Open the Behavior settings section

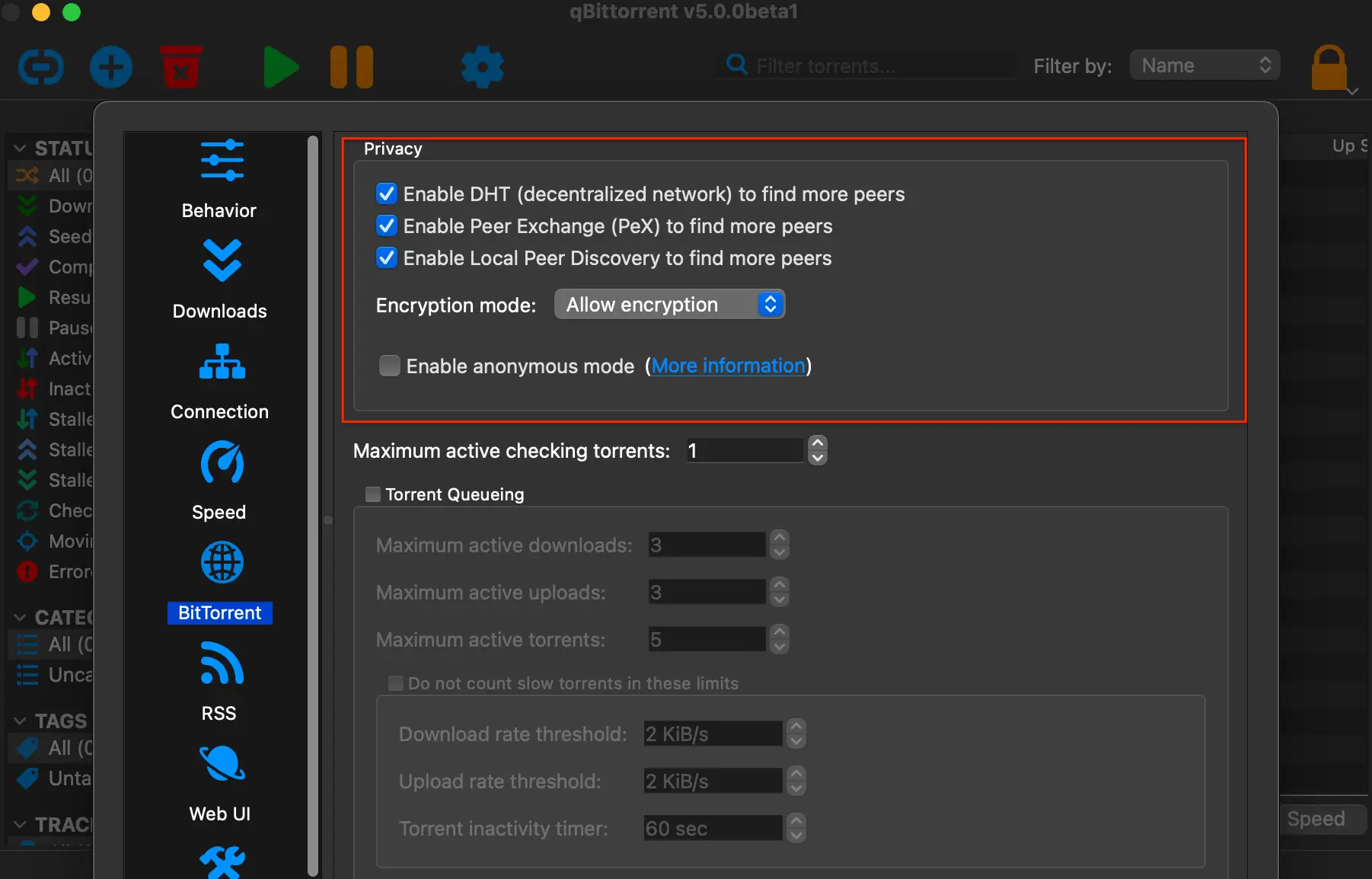(219, 180)
